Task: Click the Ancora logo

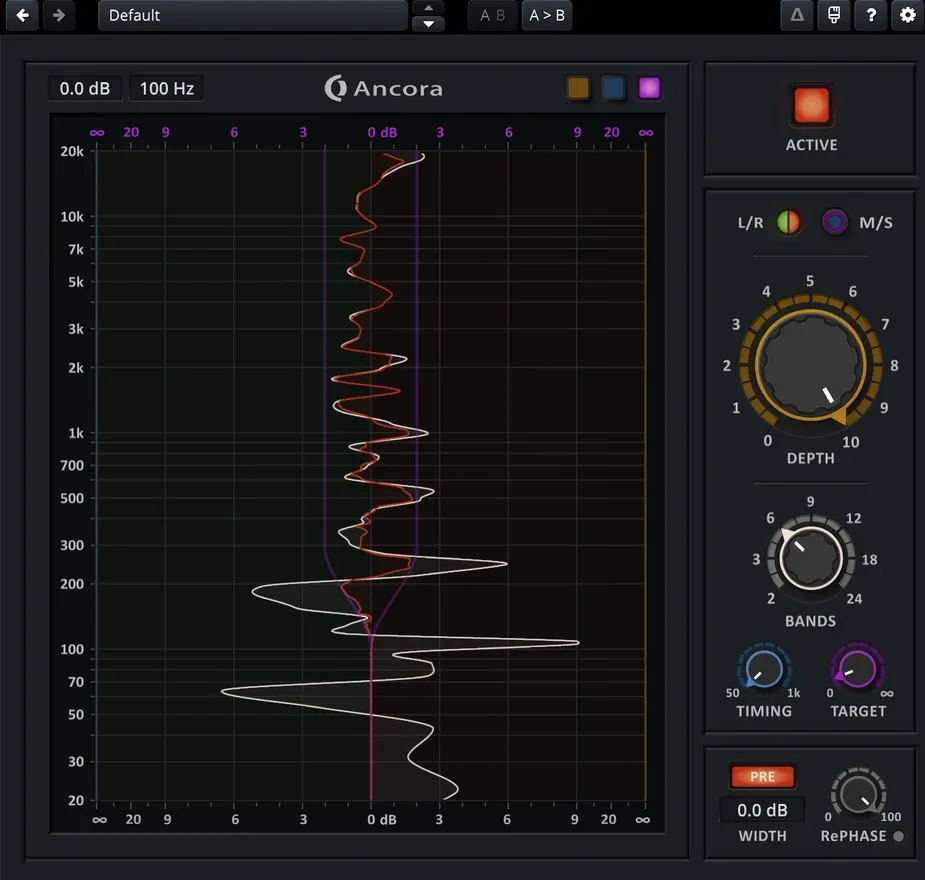Action: point(384,88)
